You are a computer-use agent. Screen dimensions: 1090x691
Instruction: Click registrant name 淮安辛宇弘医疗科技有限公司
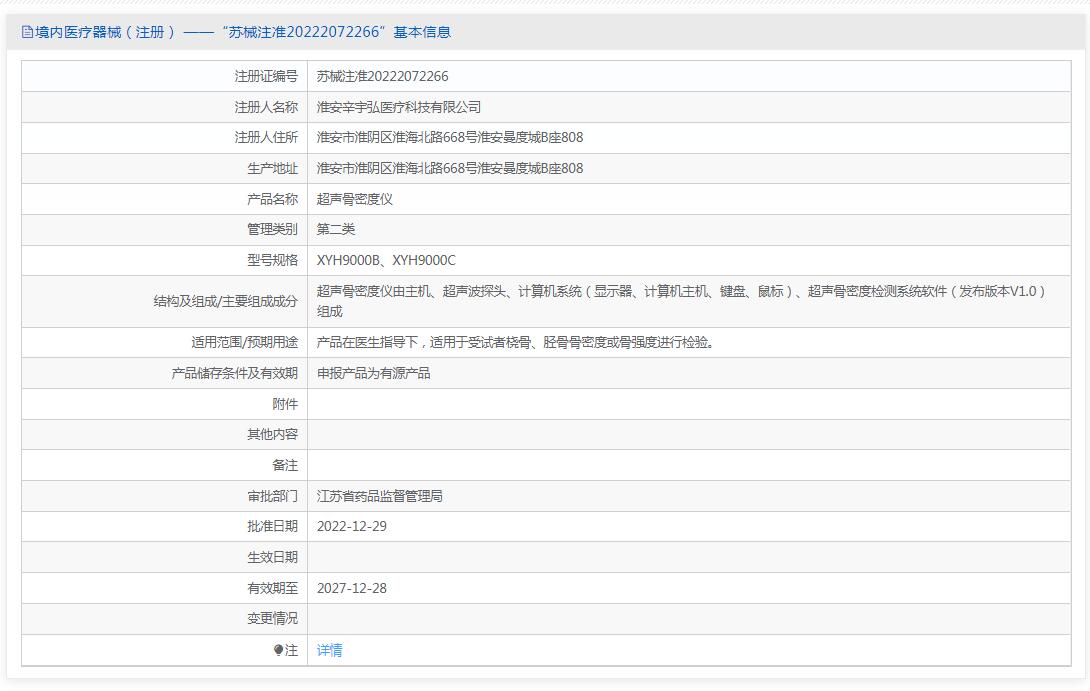398,107
